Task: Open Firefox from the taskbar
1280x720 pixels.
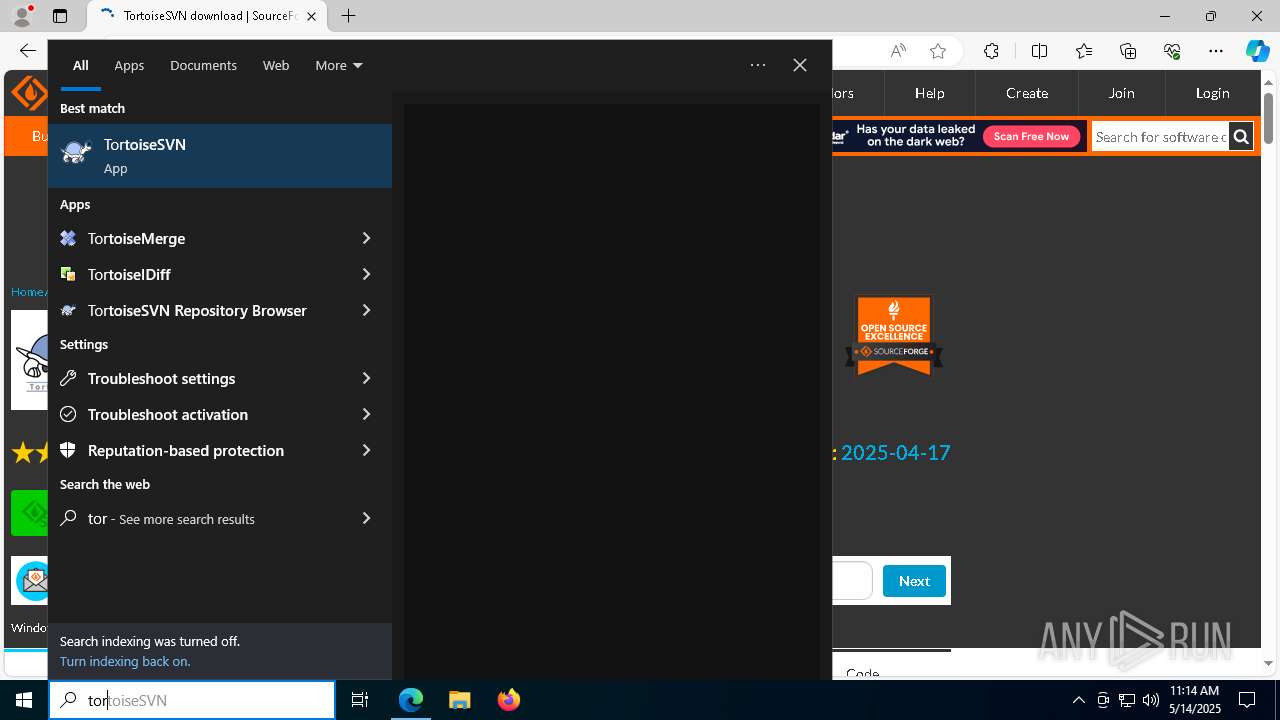Action: coord(509,700)
